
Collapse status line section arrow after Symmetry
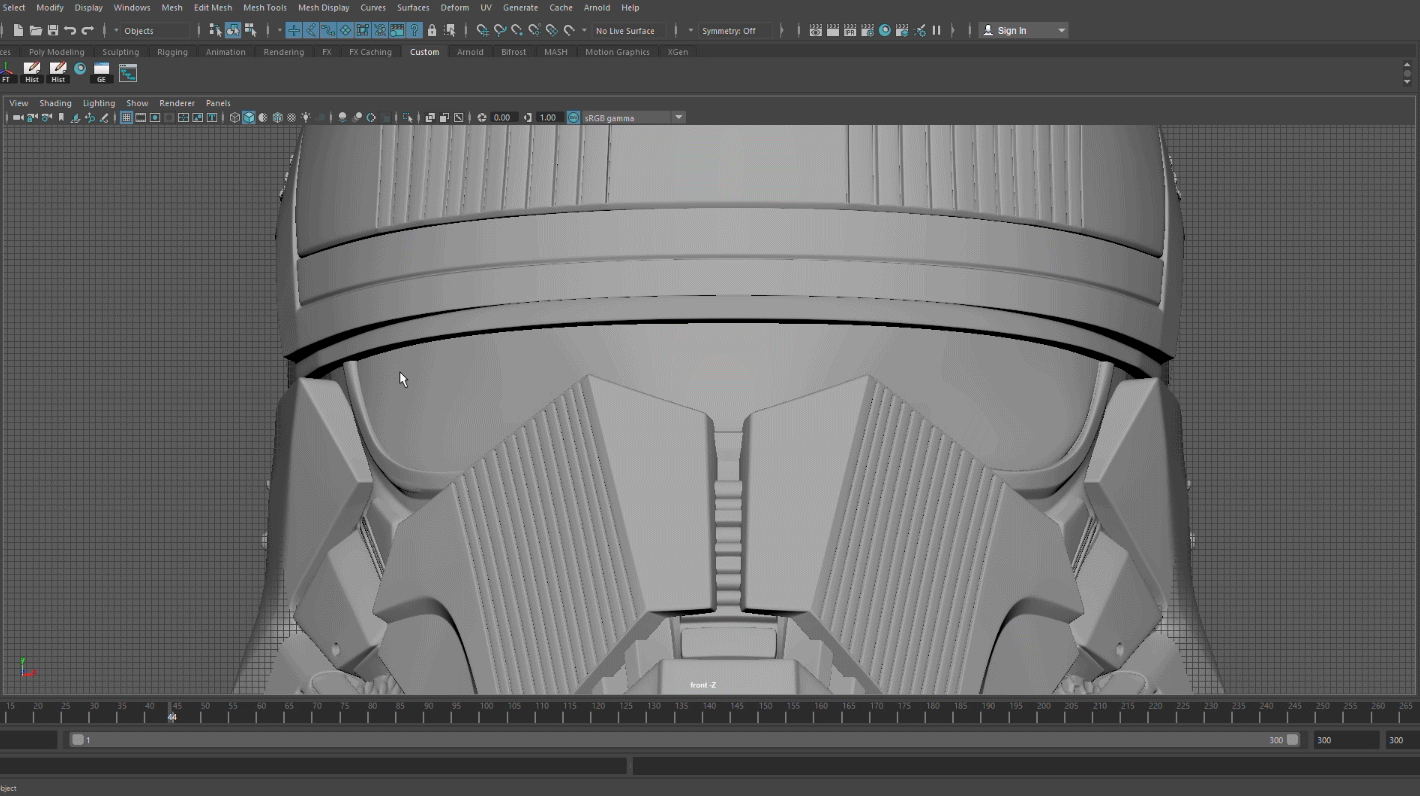(x=781, y=31)
